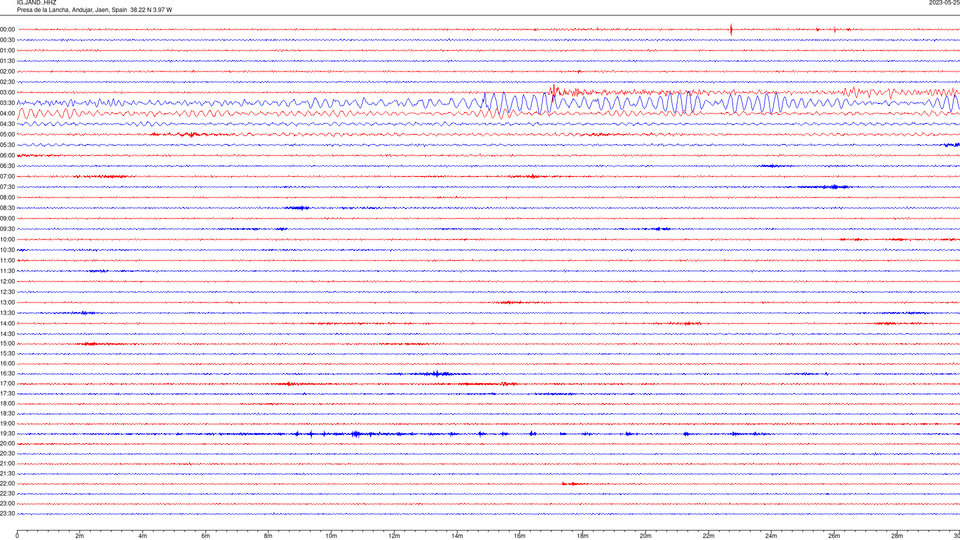Screen dimensions: 960x540
Task: Click the 06:00 row label
Action: coord(7,156)
